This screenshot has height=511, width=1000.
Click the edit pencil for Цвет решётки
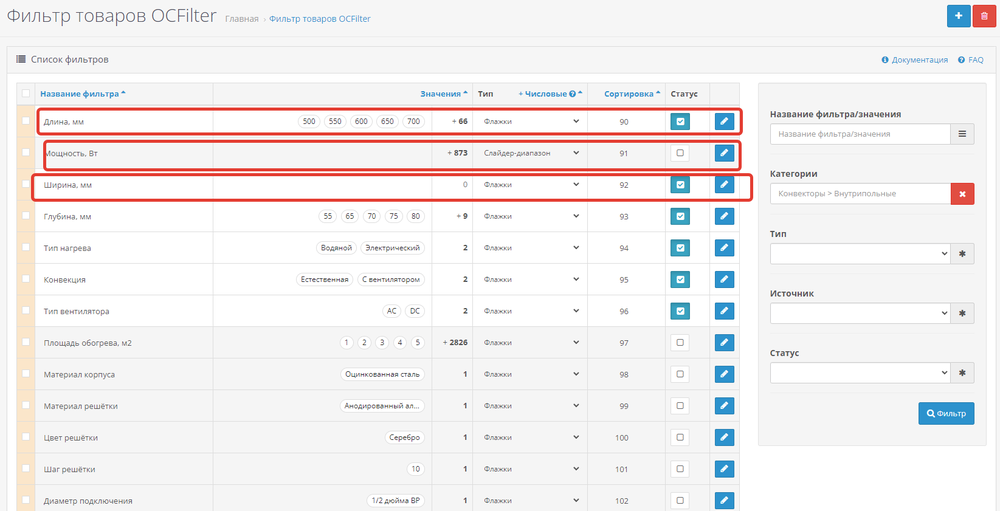click(725, 438)
